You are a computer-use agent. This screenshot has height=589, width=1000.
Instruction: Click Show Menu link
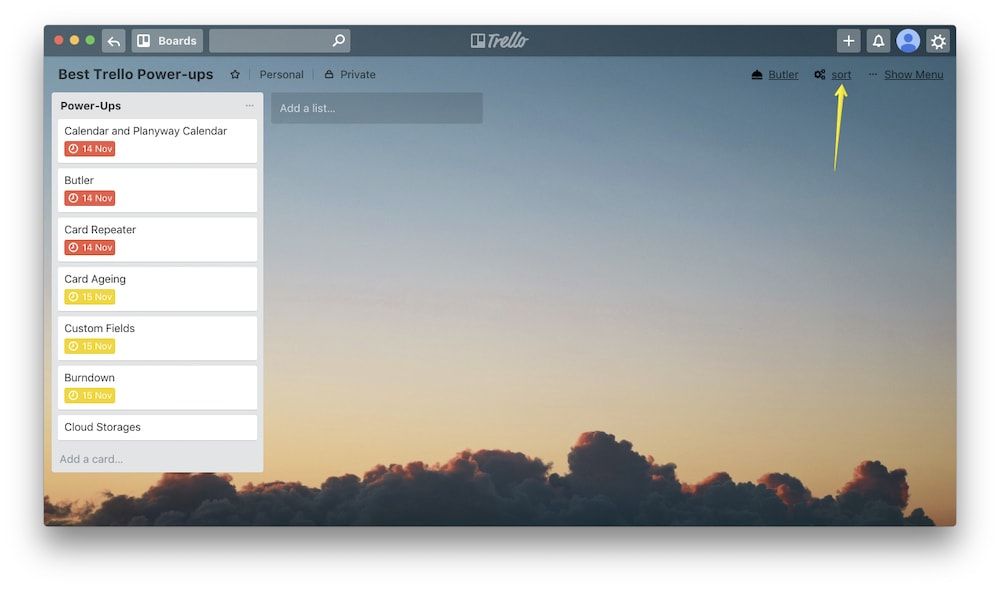point(913,75)
